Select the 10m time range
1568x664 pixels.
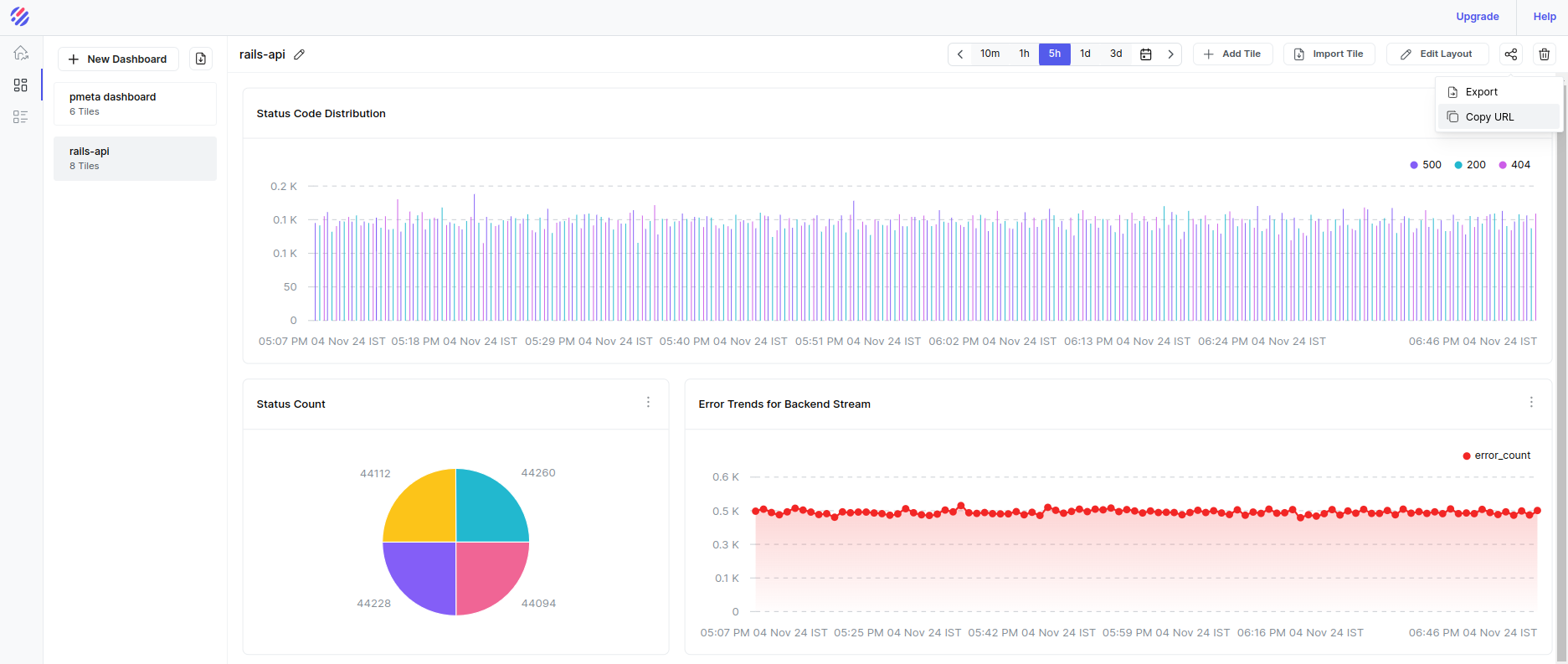click(x=990, y=54)
